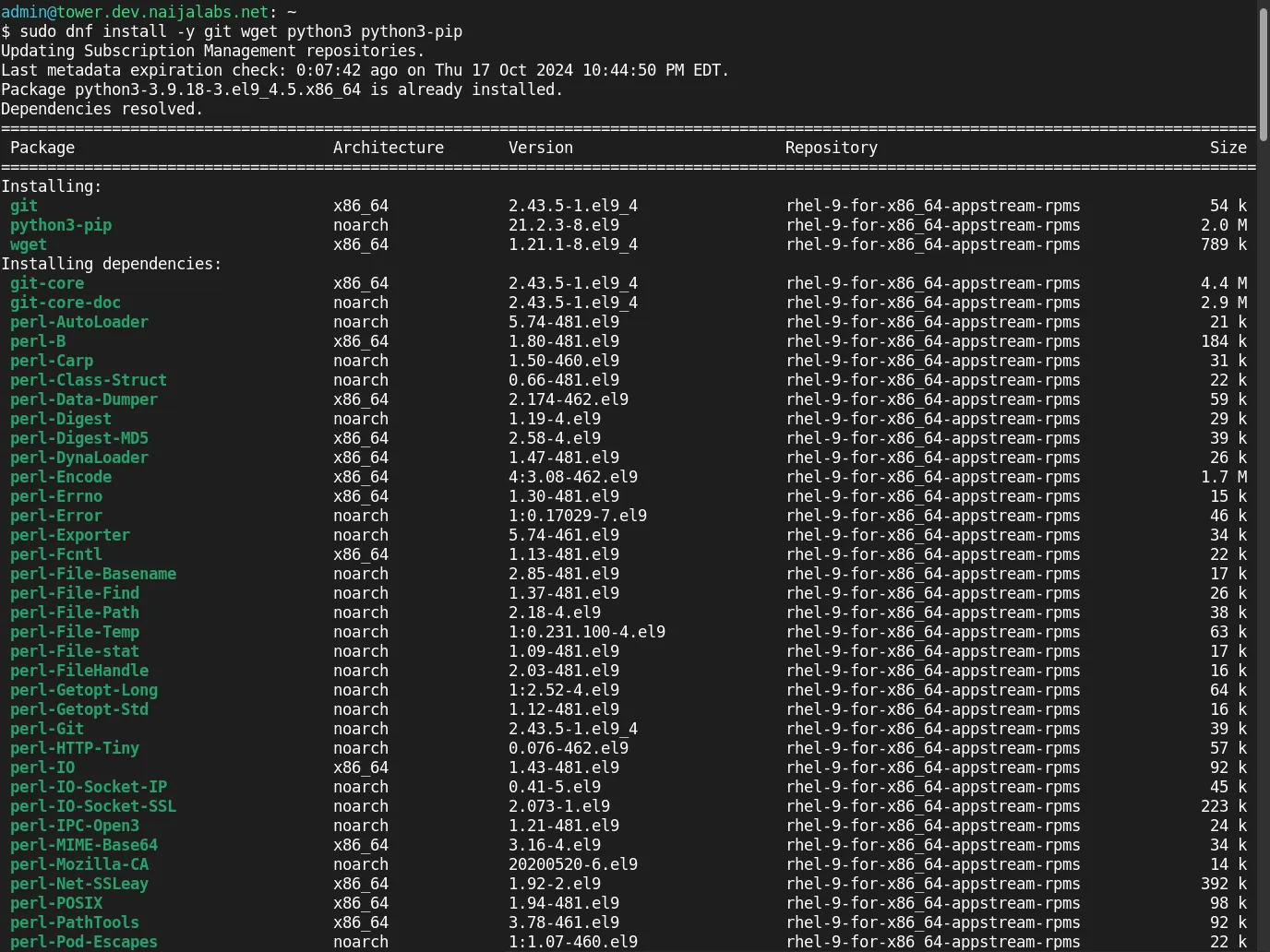Click the 'perl-Data-Dumper' package name
Image resolution: width=1270 pixels, height=952 pixels.
[84, 399]
